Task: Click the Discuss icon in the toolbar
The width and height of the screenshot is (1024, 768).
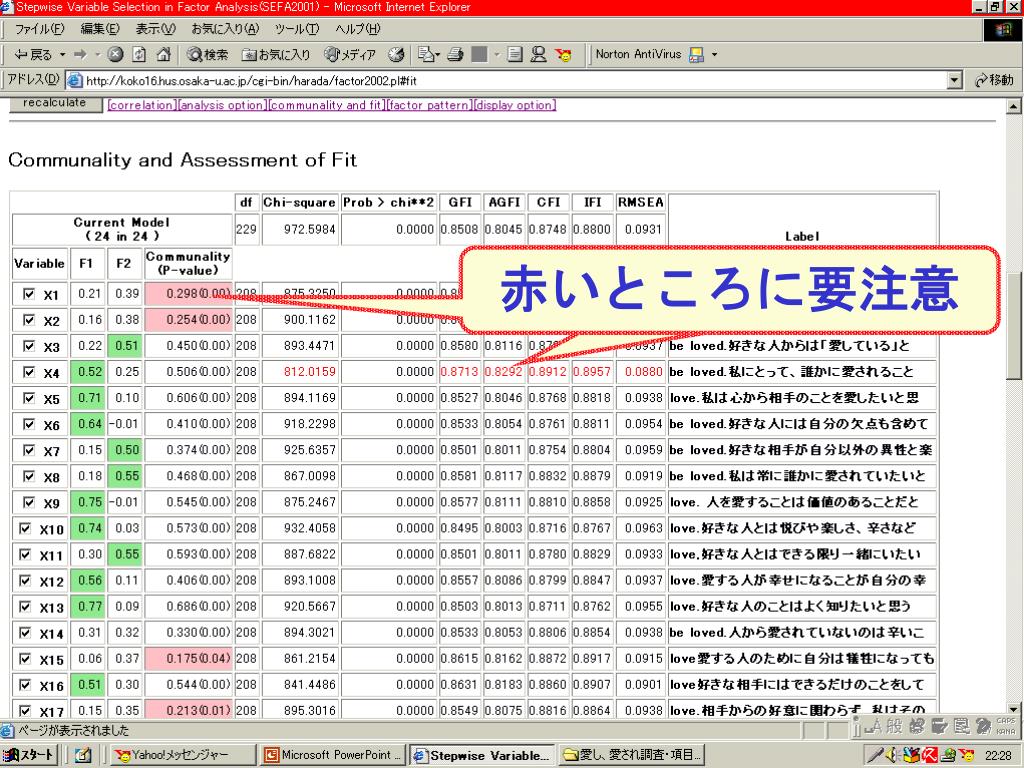Action: 515,55
